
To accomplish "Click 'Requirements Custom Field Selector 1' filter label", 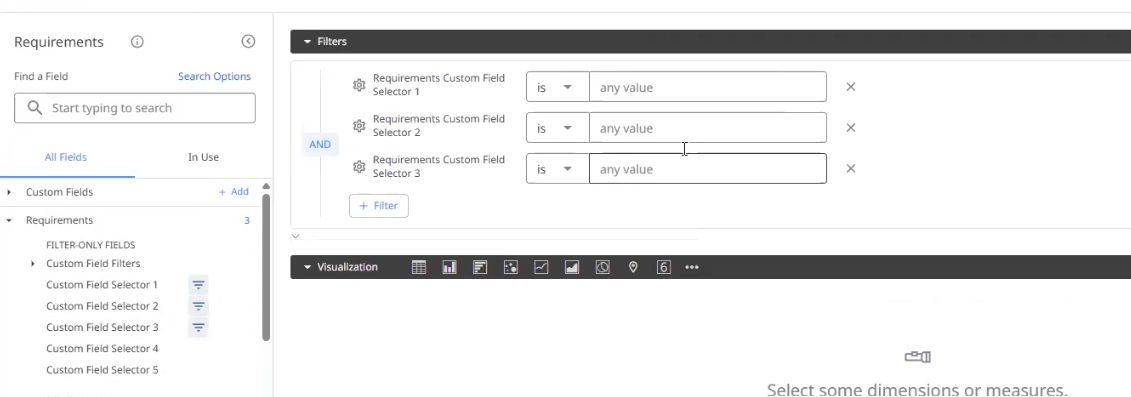I will point(439,85).
